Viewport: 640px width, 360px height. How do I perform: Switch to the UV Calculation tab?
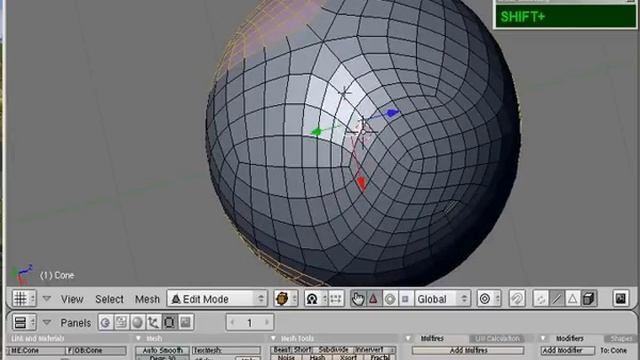pyautogui.click(x=497, y=338)
